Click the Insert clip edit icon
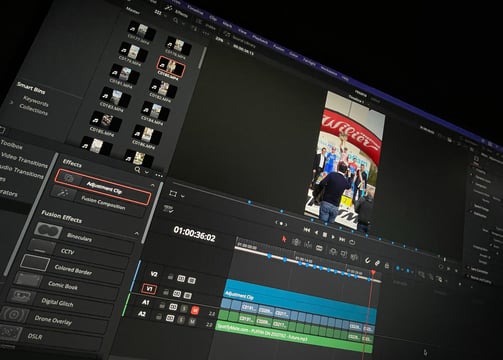503x360 pixels. point(332,252)
